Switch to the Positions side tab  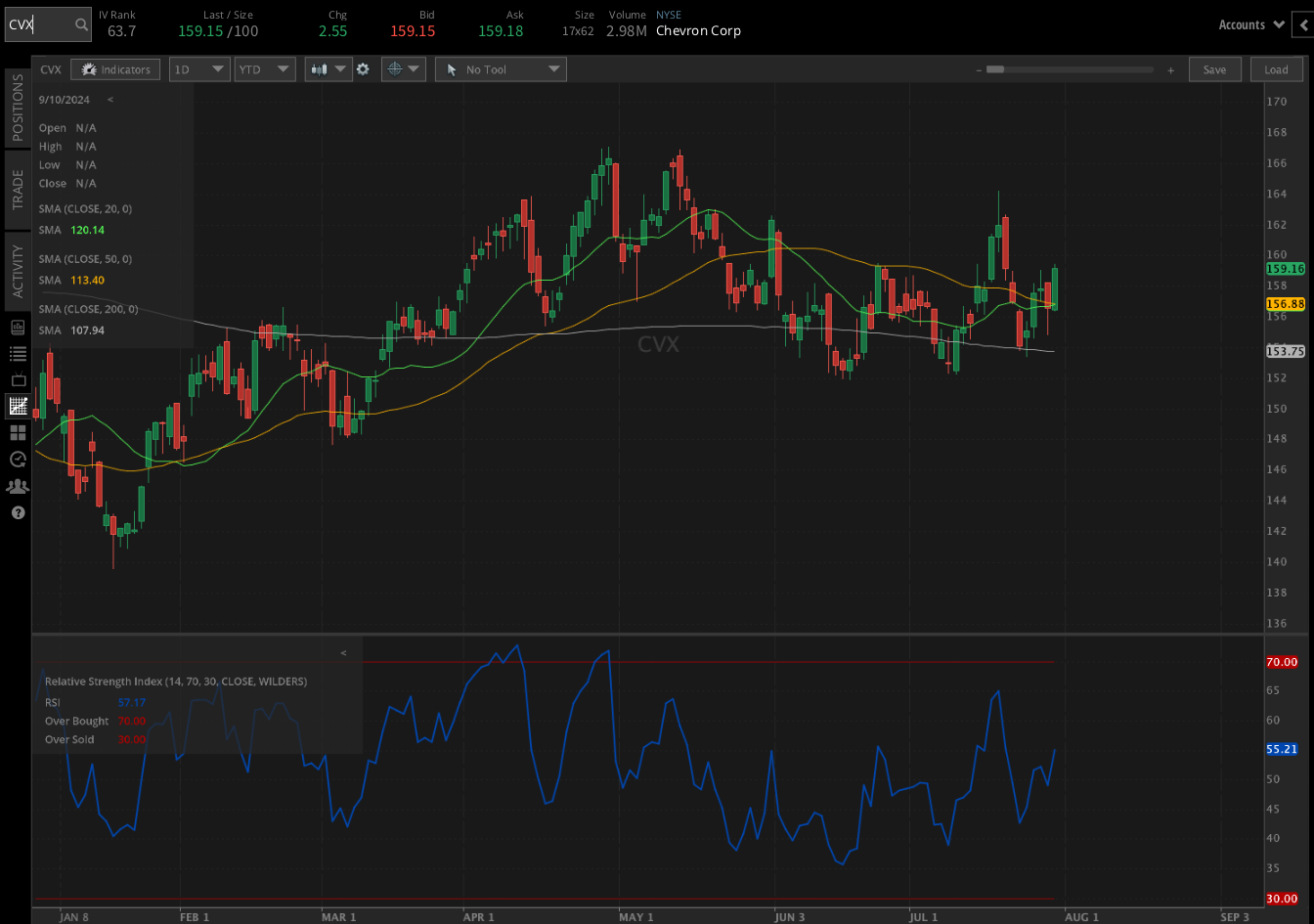coord(18,107)
